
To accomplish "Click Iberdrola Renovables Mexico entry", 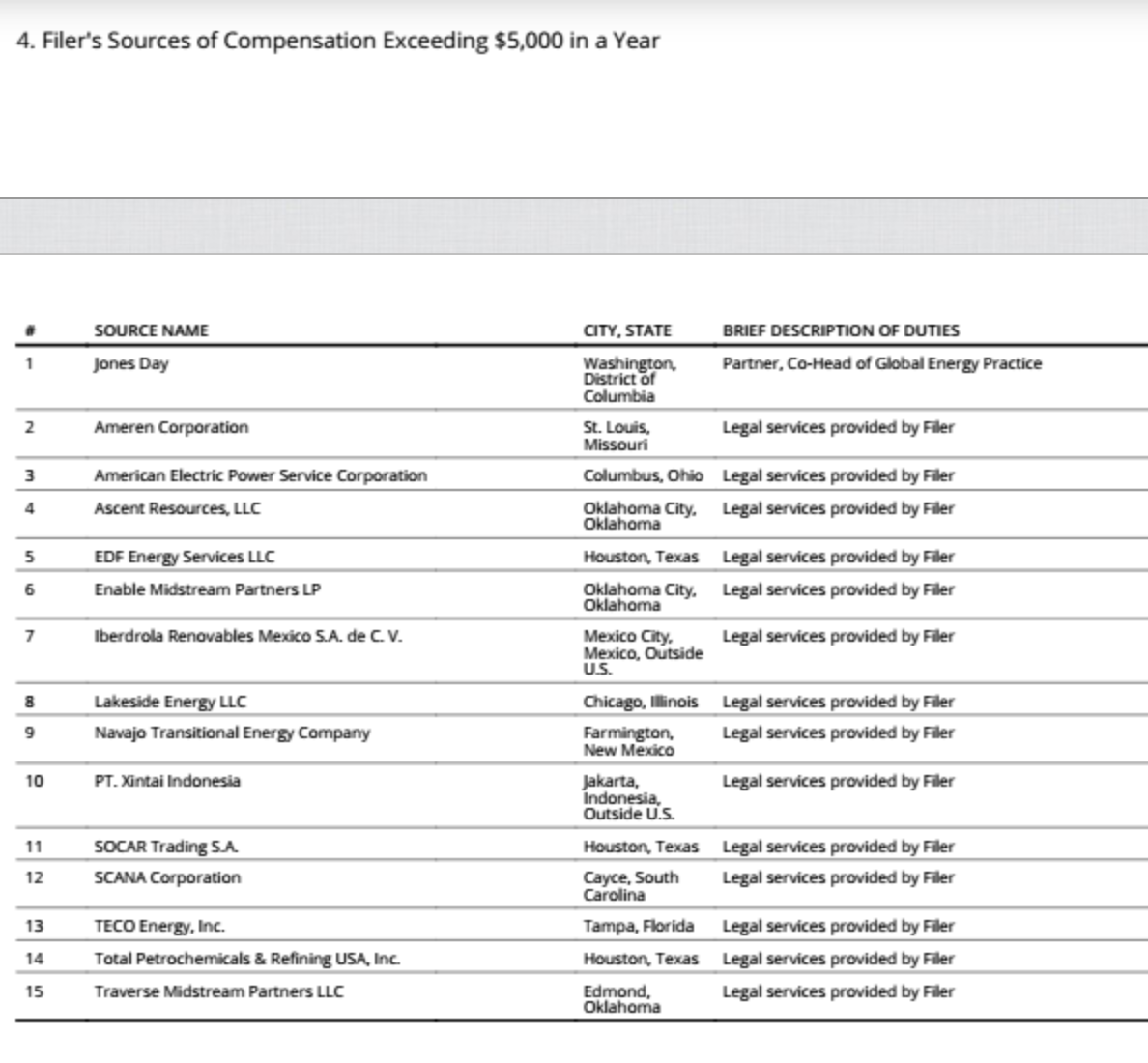I will tap(248, 636).
